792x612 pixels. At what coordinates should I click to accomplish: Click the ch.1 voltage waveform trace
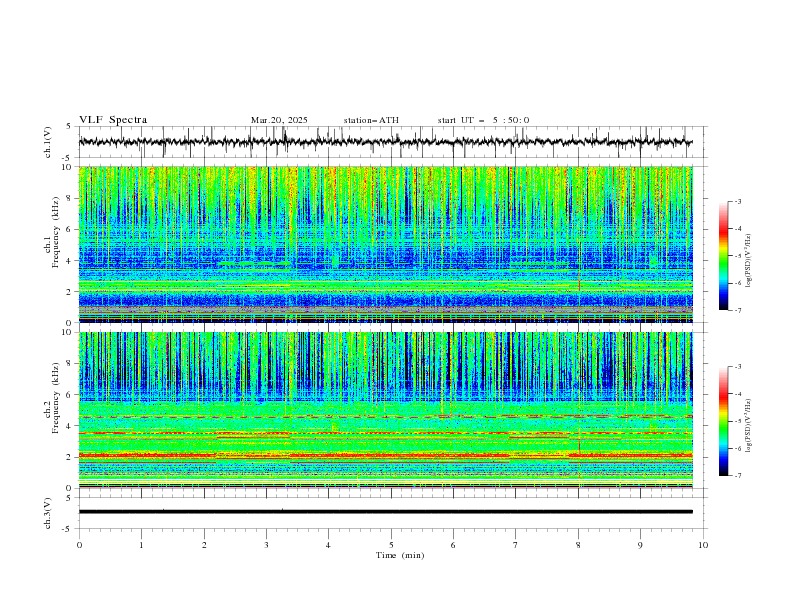(x=385, y=142)
